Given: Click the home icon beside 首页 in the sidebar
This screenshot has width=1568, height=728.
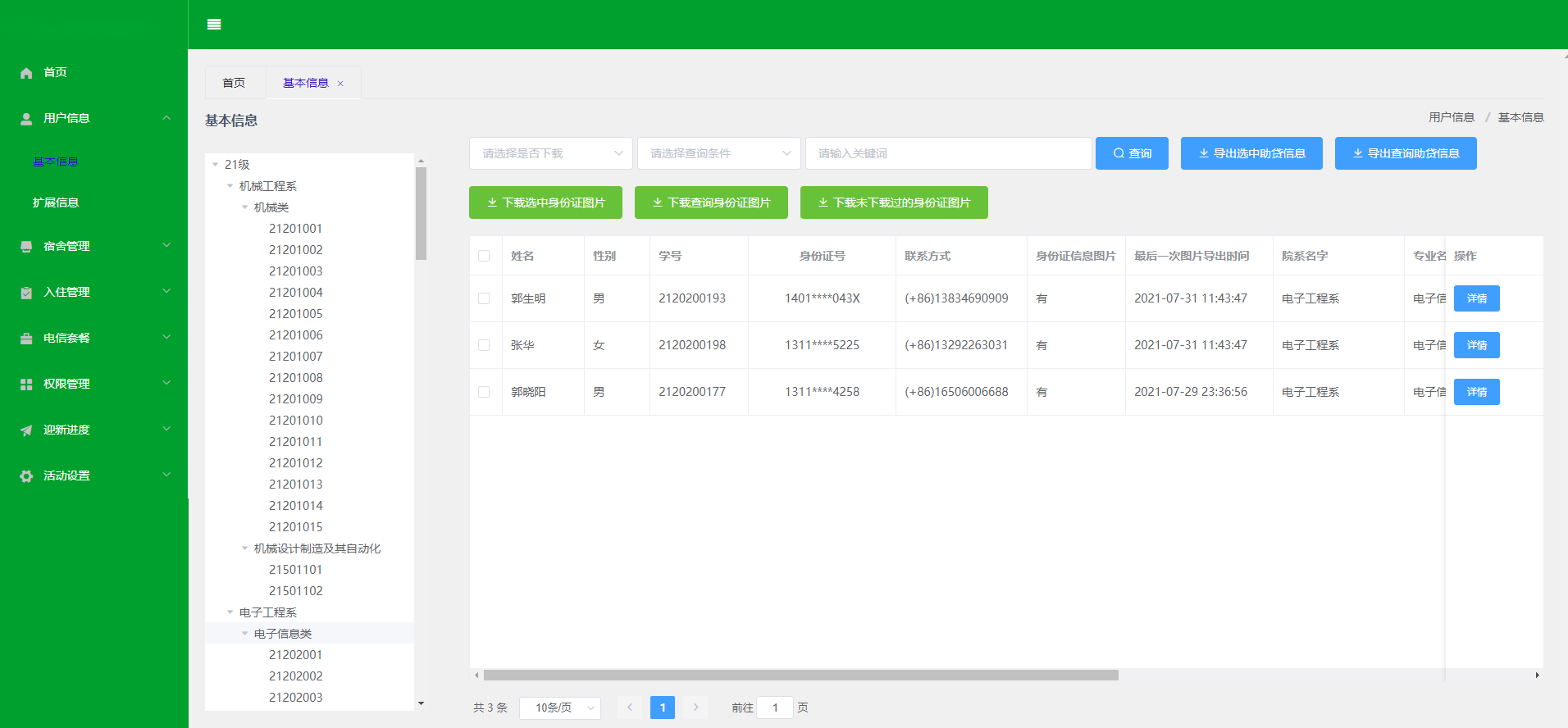Looking at the screenshot, I should click(x=26, y=73).
